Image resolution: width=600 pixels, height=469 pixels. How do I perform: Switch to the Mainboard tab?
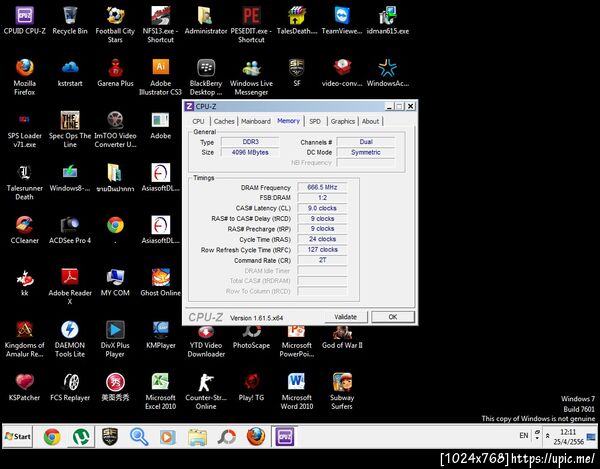[x=256, y=121]
